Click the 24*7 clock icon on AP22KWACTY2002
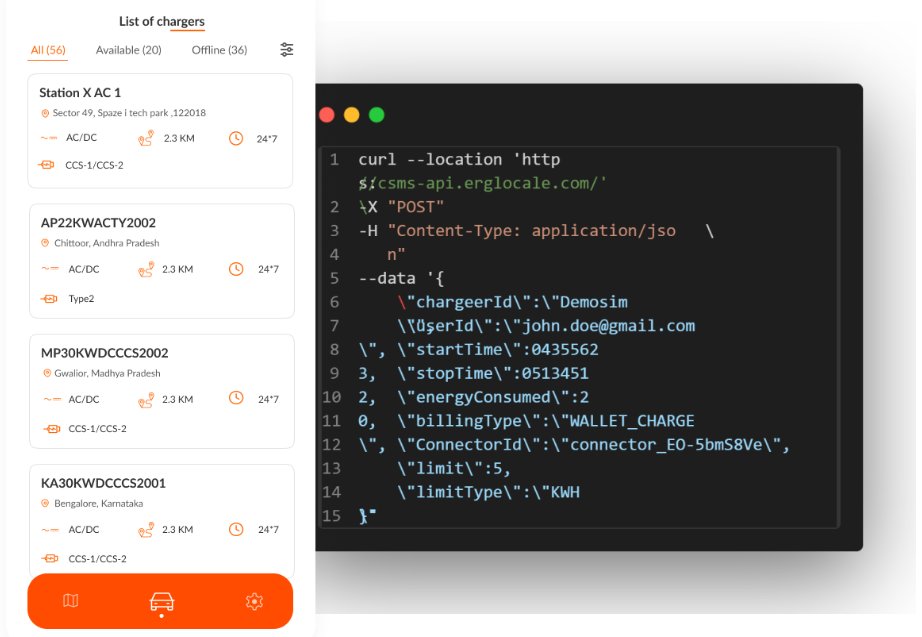Image resolution: width=922 pixels, height=637 pixels. coord(236,268)
